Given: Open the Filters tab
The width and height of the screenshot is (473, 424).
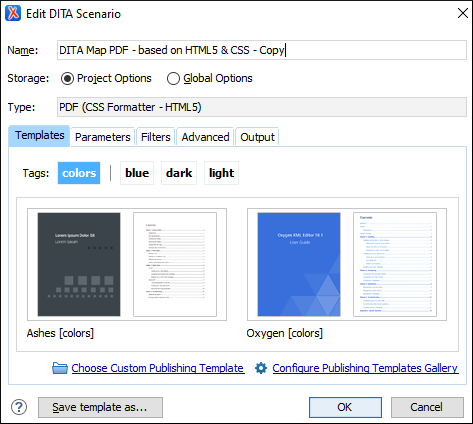Looking at the screenshot, I should click(156, 137).
